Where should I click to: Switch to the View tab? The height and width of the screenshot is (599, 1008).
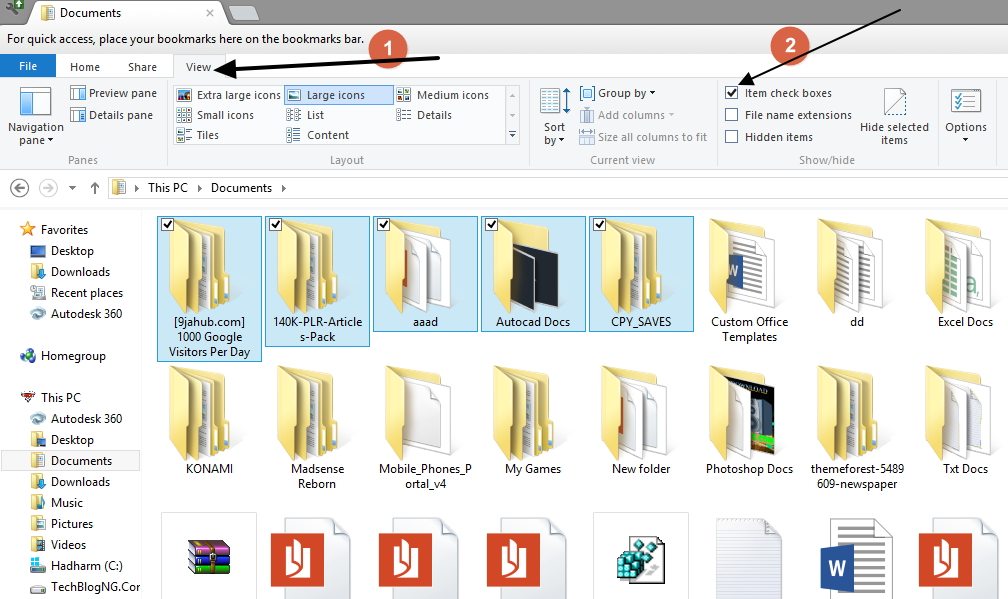[x=198, y=67]
